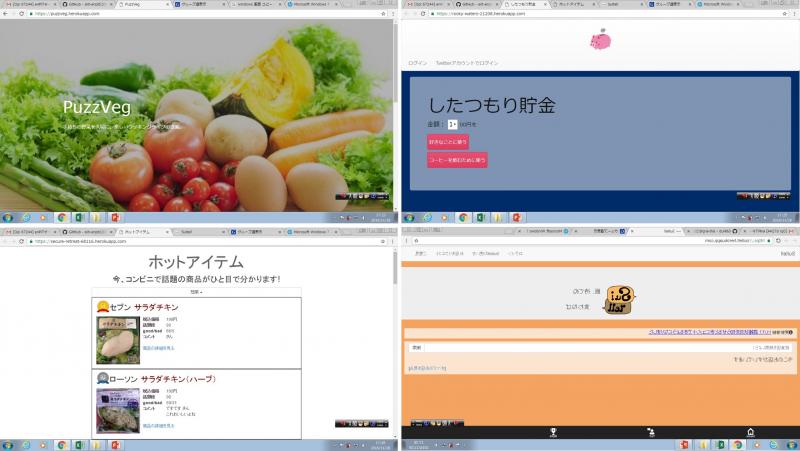800x451 pixels.
Task: Click the セブン サラダチキン product thumbnail
Action: click(x=117, y=340)
